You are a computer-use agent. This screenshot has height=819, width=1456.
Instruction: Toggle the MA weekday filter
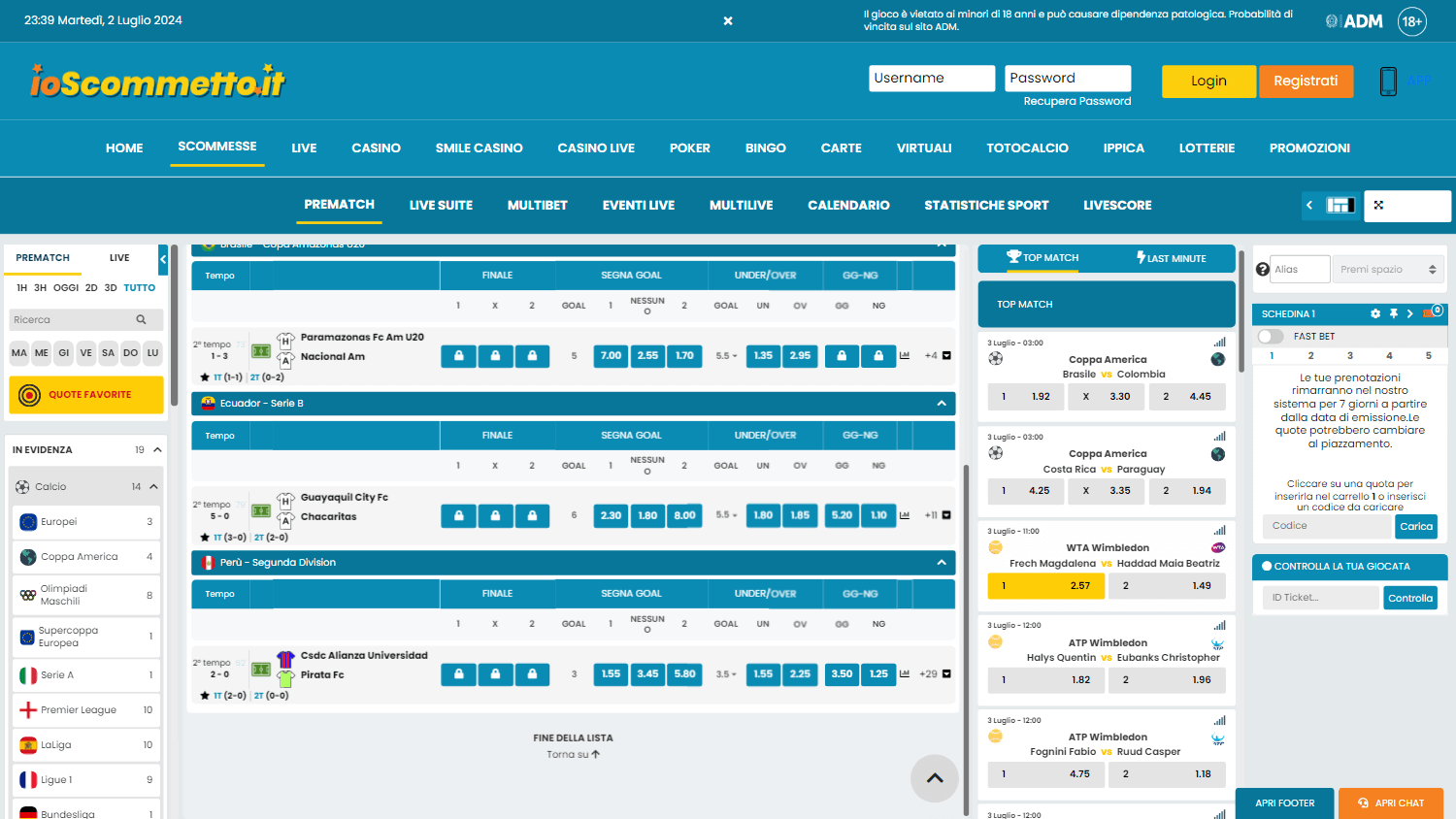point(19,352)
